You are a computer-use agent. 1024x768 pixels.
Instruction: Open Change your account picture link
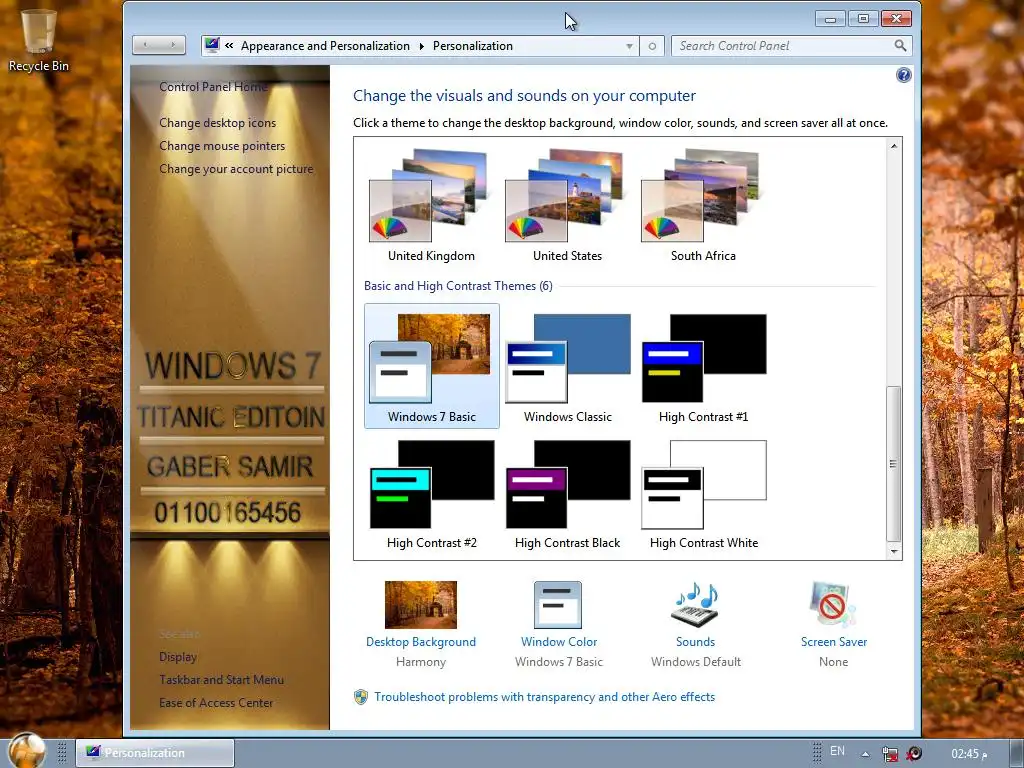(236, 168)
